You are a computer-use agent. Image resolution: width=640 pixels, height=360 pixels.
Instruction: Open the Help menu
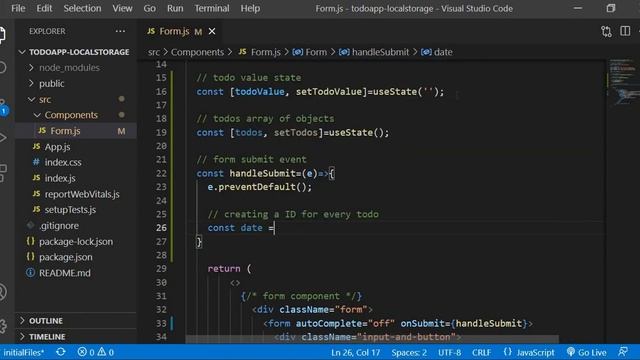click(250, 8)
